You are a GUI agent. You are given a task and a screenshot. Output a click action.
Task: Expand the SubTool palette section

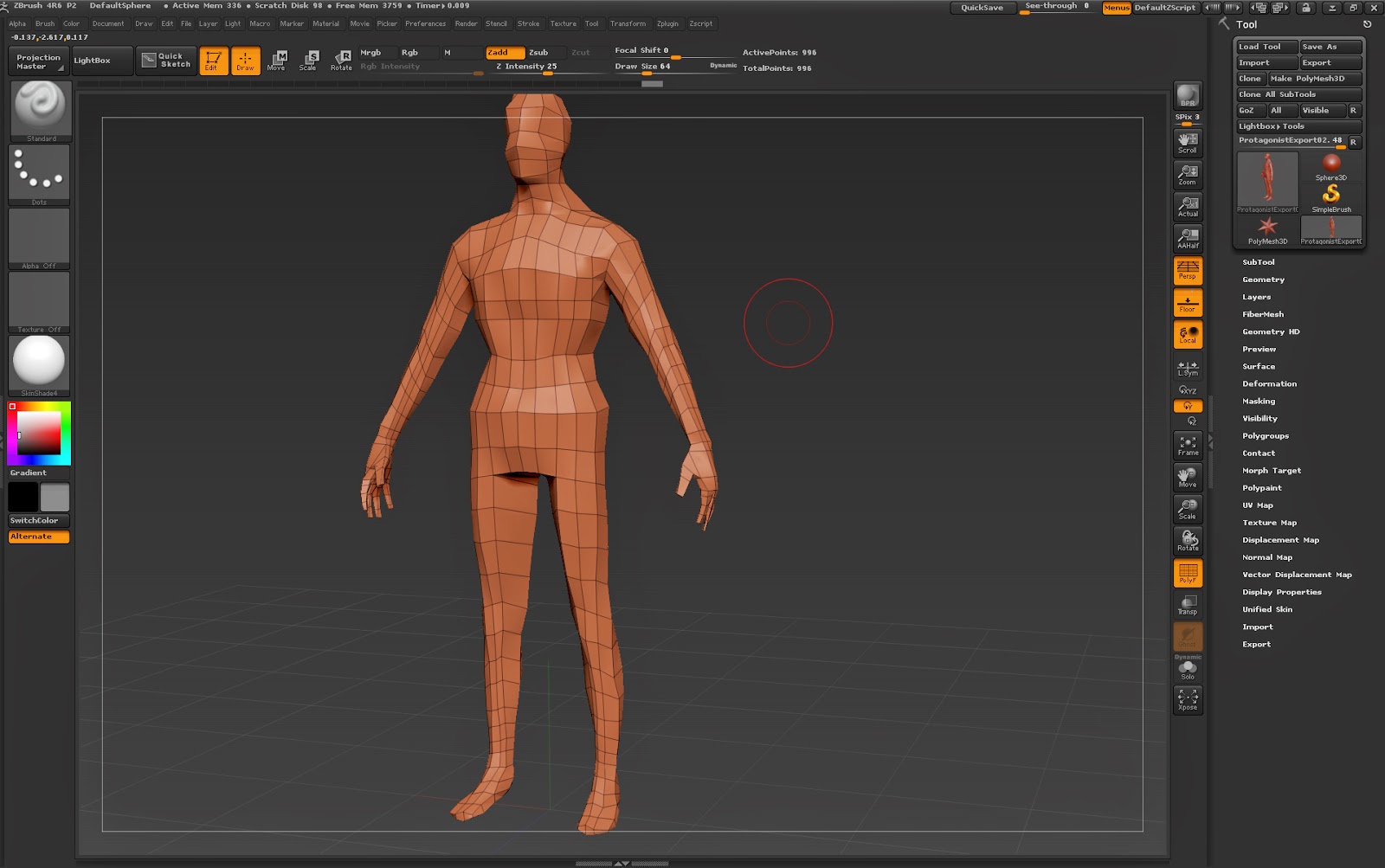pos(1258,262)
